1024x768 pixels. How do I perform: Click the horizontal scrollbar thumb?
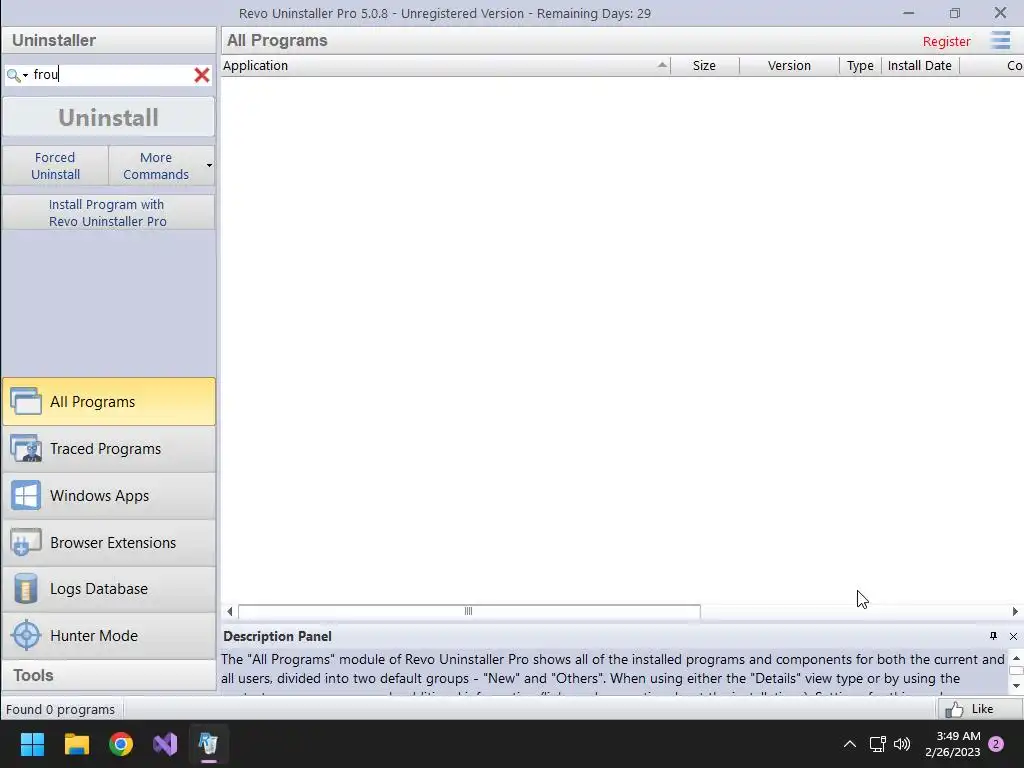(x=469, y=611)
